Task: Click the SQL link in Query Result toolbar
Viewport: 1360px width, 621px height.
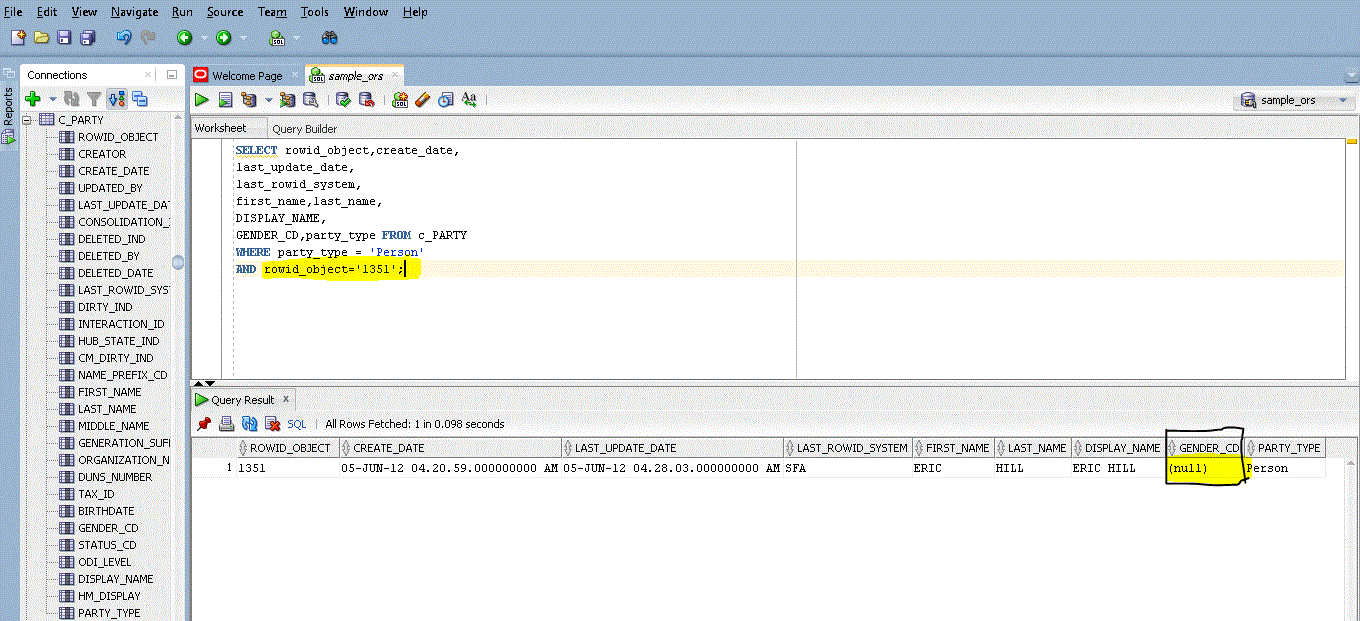Action: tap(297, 424)
